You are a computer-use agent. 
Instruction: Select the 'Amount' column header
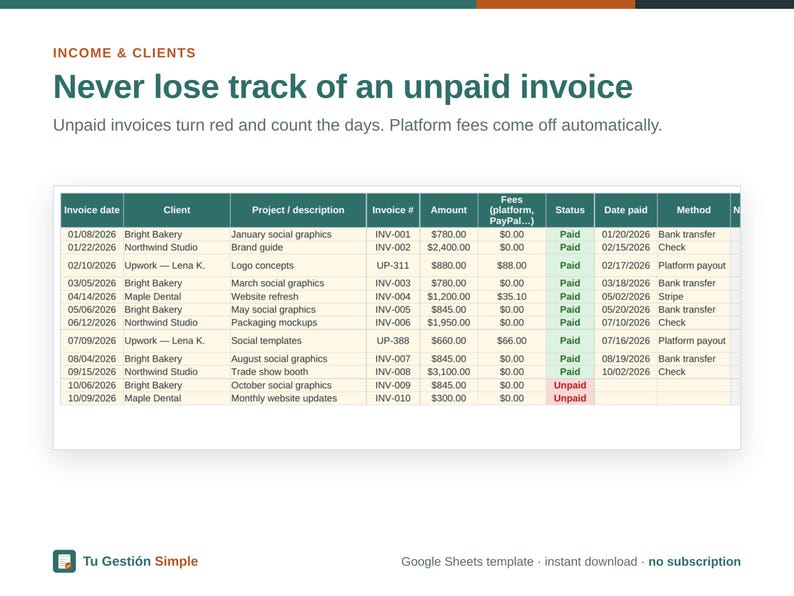click(449, 210)
